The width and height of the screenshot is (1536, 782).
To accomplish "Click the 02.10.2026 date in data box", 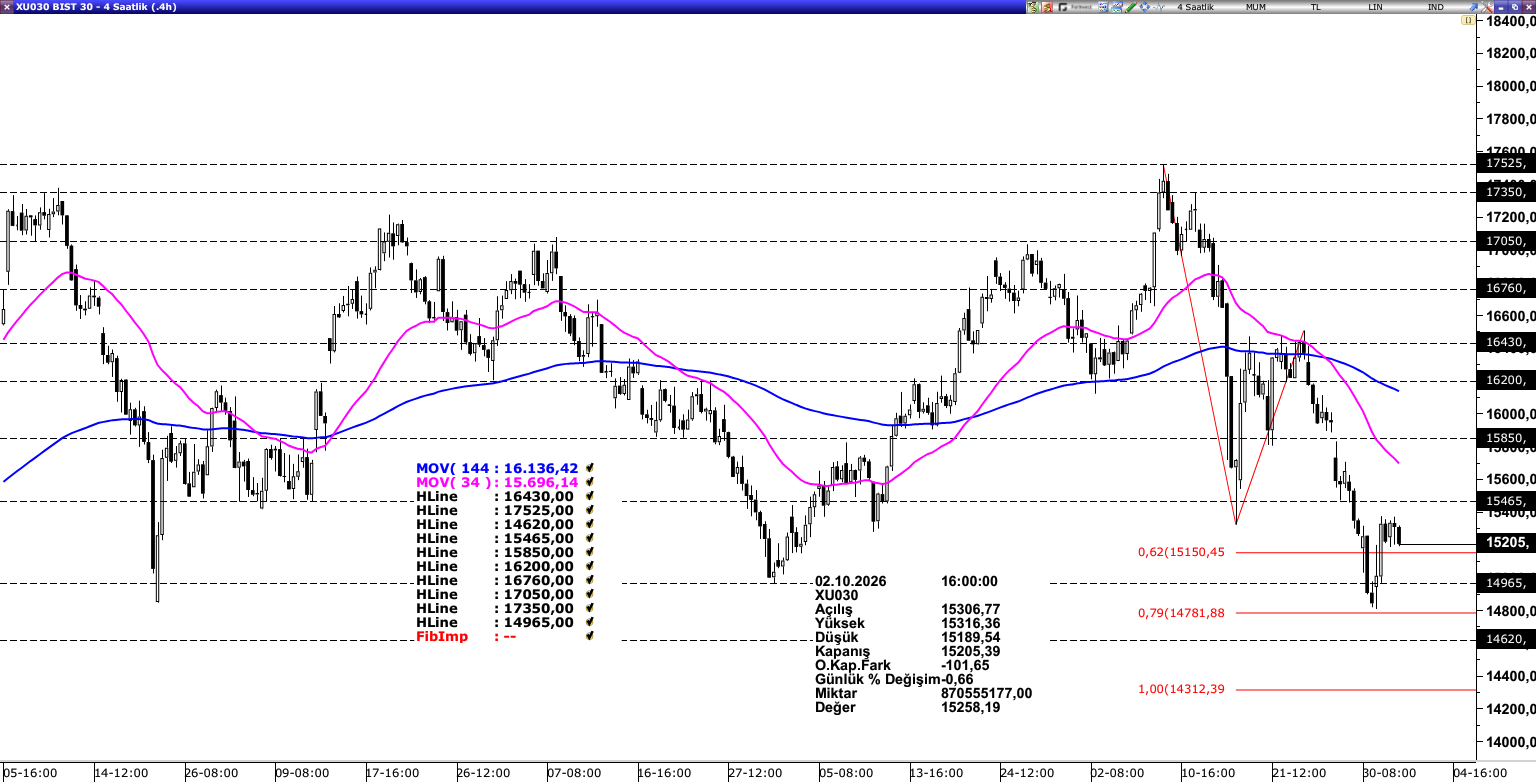I will coord(851,581).
